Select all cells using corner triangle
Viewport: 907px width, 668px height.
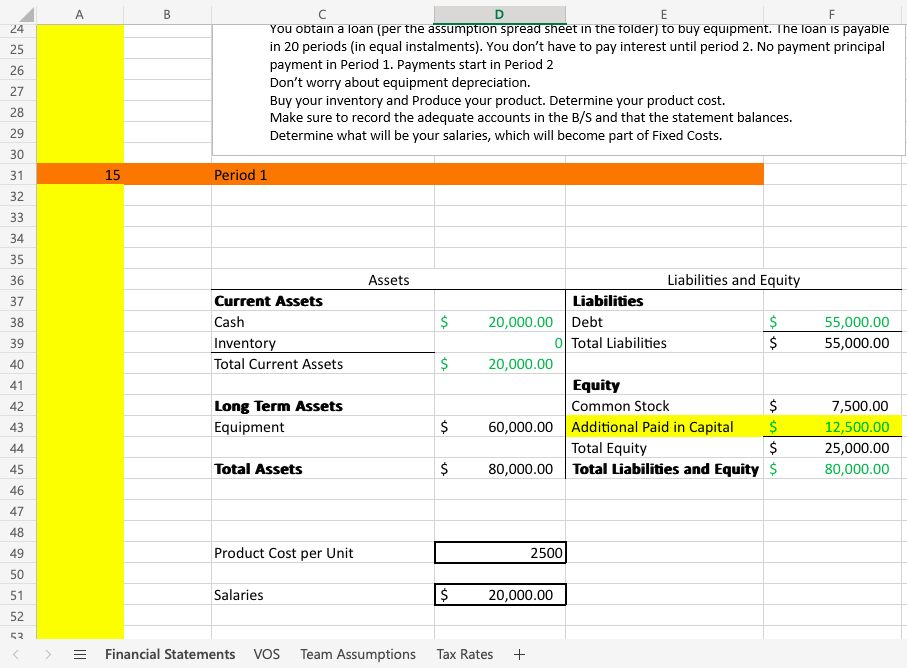pyautogui.click(x=28, y=13)
